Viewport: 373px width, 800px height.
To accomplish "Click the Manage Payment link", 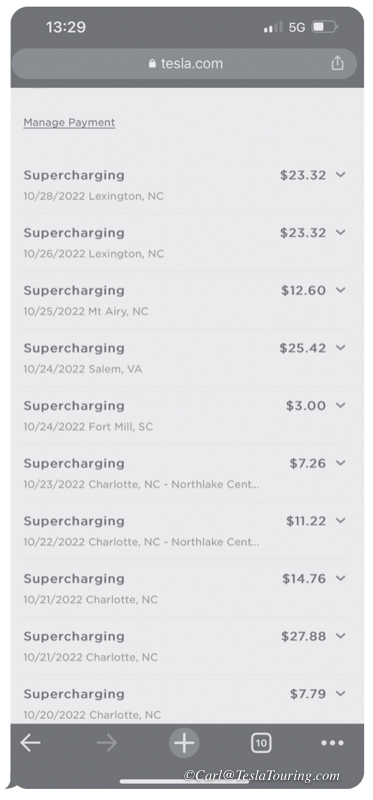I will (x=69, y=122).
